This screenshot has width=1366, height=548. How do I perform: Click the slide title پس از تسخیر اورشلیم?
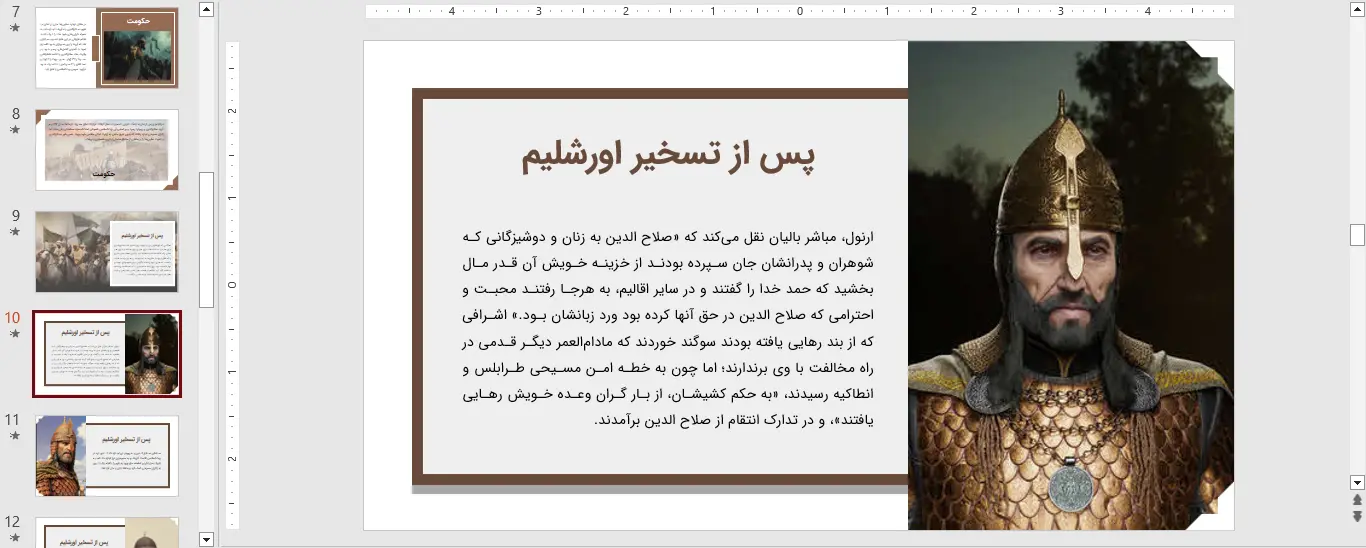(x=669, y=156)
